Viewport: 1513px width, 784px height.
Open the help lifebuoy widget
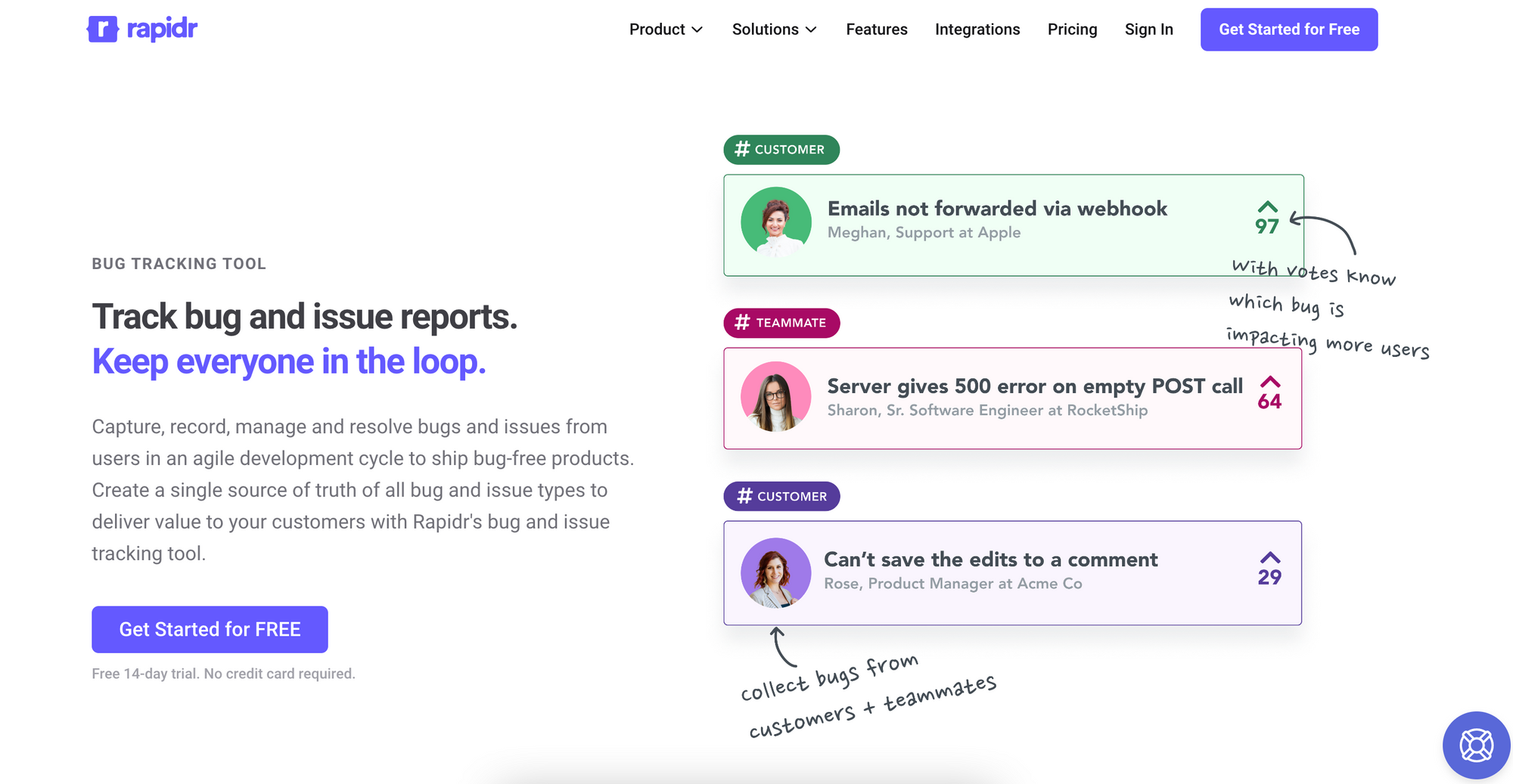click(x=1476, y=745)
